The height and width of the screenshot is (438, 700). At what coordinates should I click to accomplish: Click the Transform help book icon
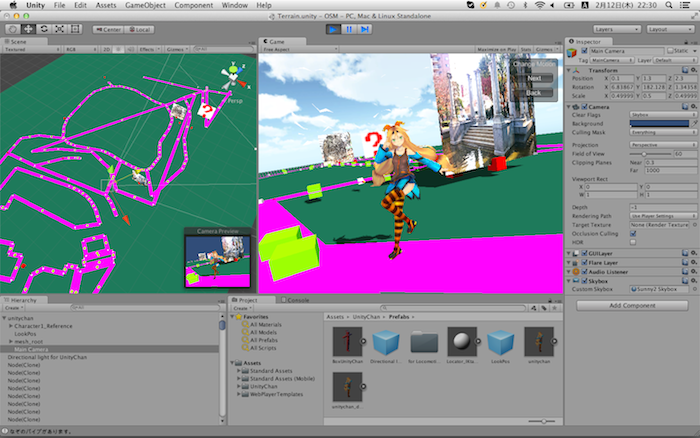(685, 70)
